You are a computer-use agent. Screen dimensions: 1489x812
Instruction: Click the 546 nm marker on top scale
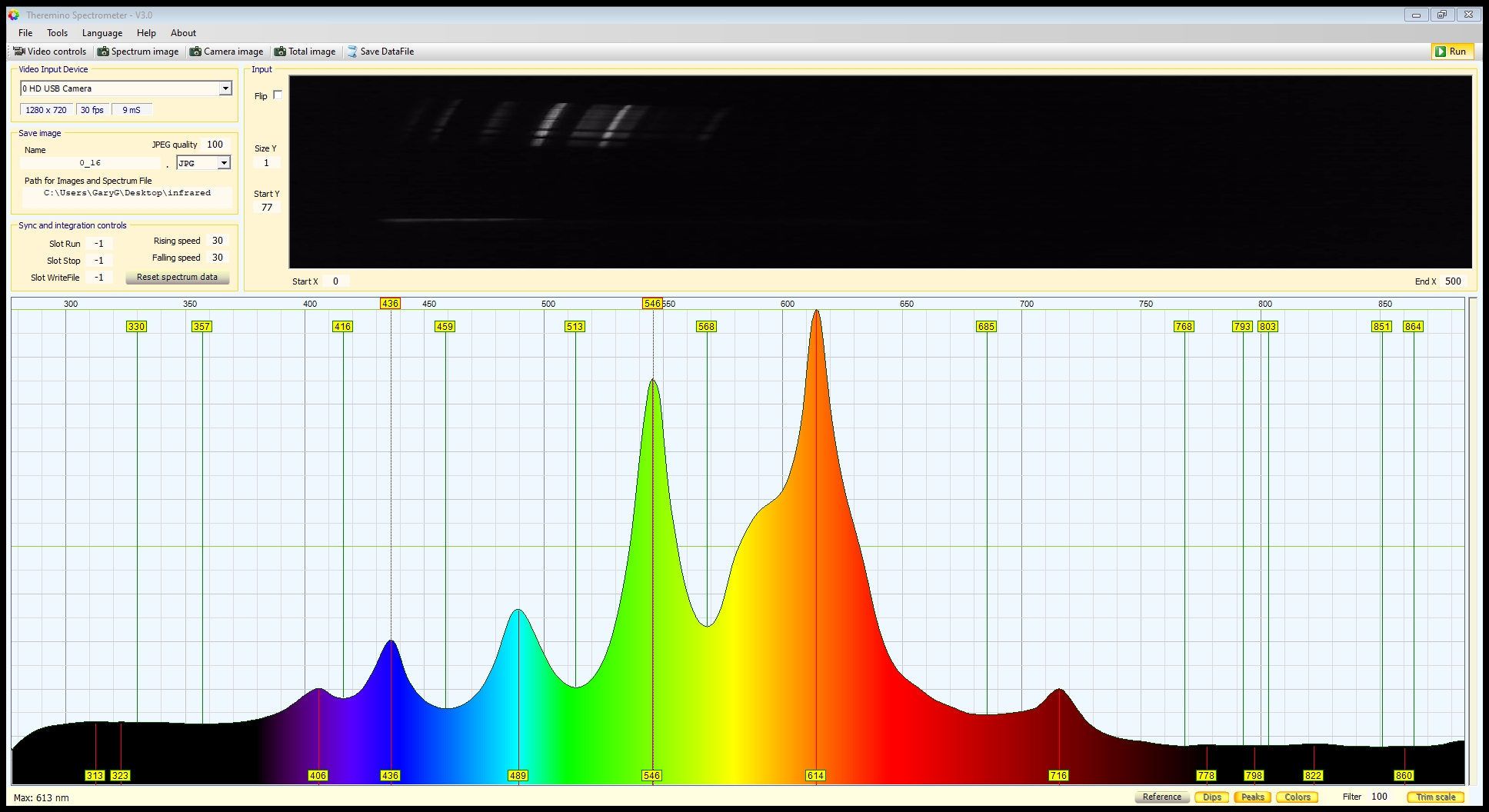click(652, 304)
